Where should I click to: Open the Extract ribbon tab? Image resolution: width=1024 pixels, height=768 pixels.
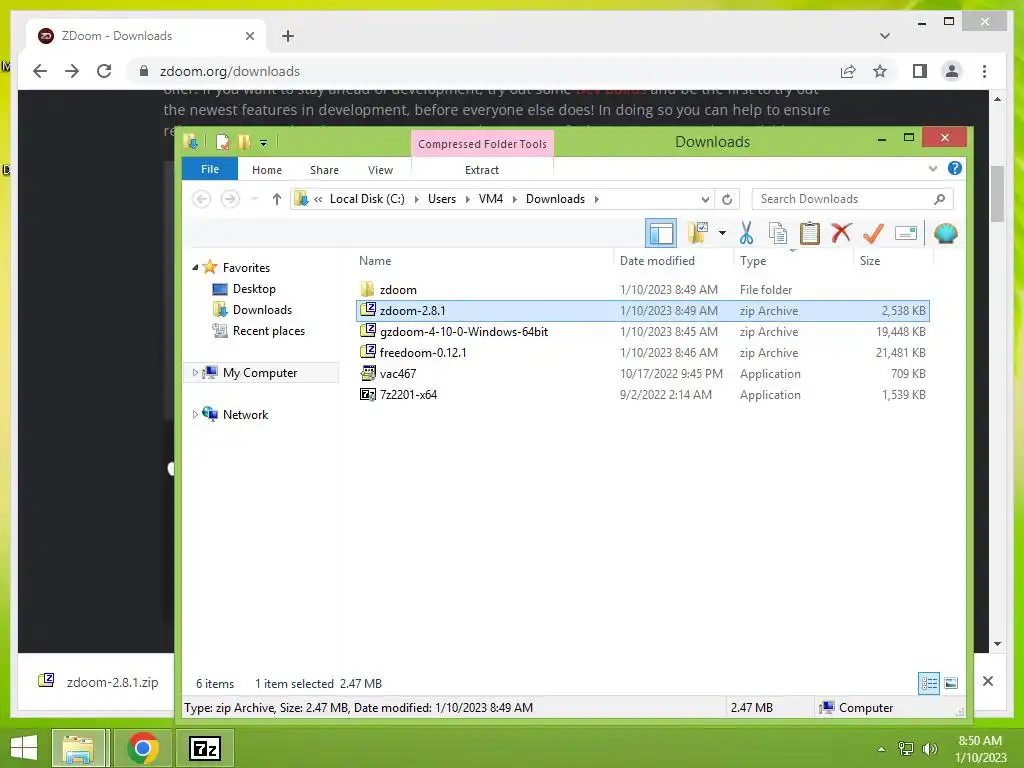pyautogui.click(x=482, y=170)
